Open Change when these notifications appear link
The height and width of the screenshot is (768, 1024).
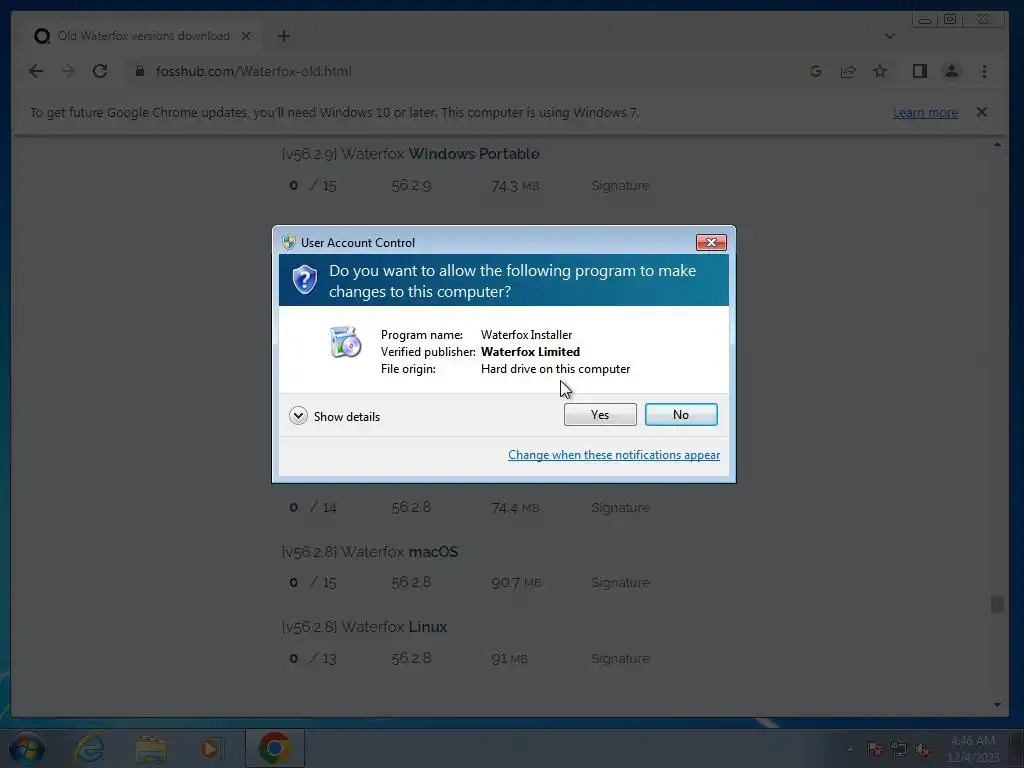614,455
